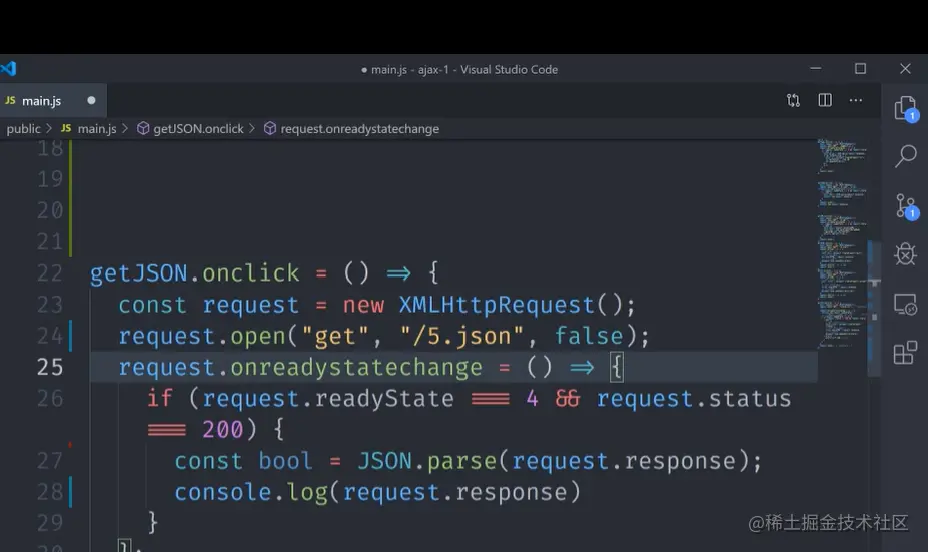Close the VS Code window
The width and height of the screenshot is (928, 552).
pyautogui.click(x=906, y=69)
